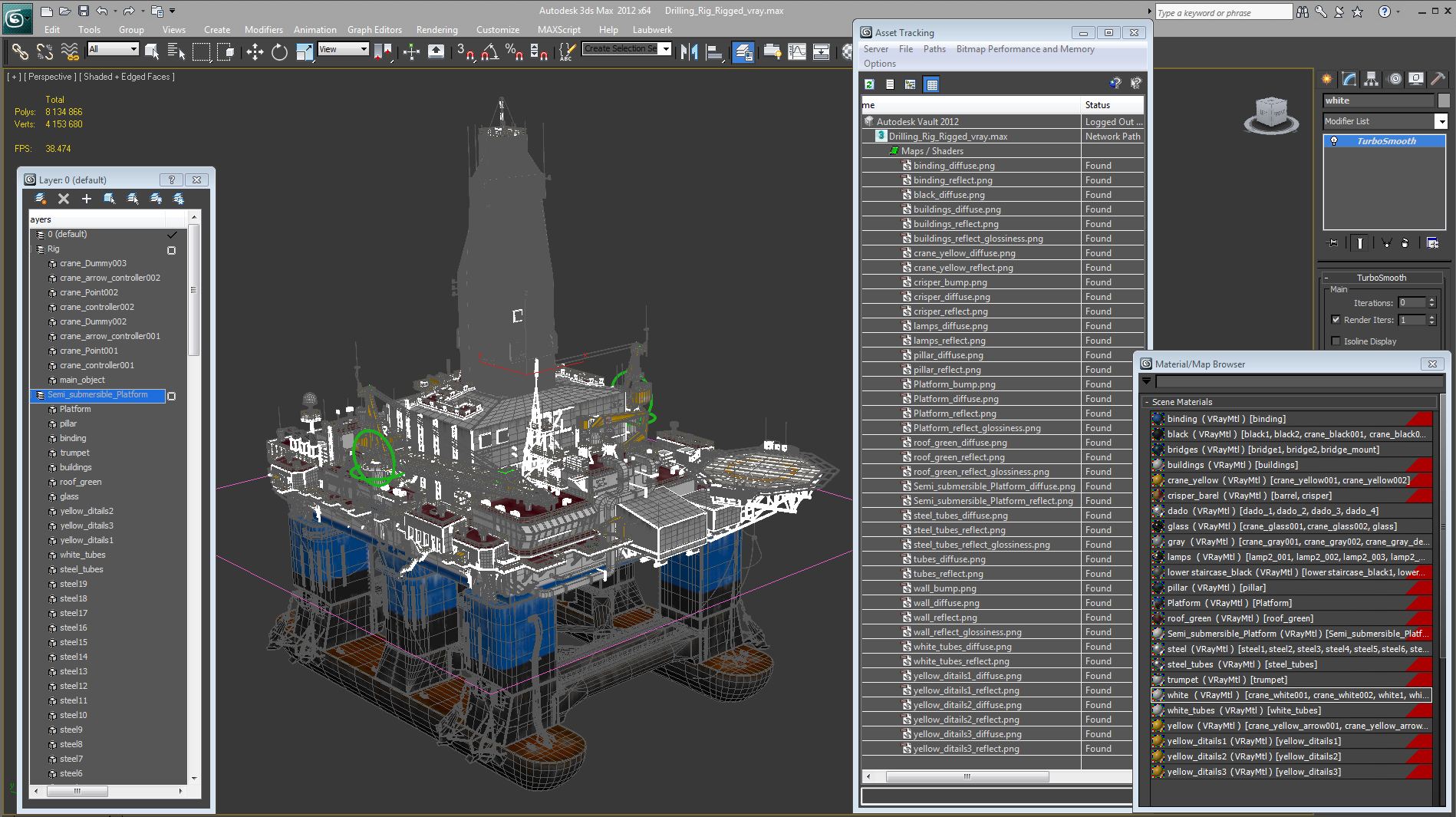Click the Iterations value field
Viewport: 1456px width, 817px height.
pyautogui.click(x=1410, y=303)
